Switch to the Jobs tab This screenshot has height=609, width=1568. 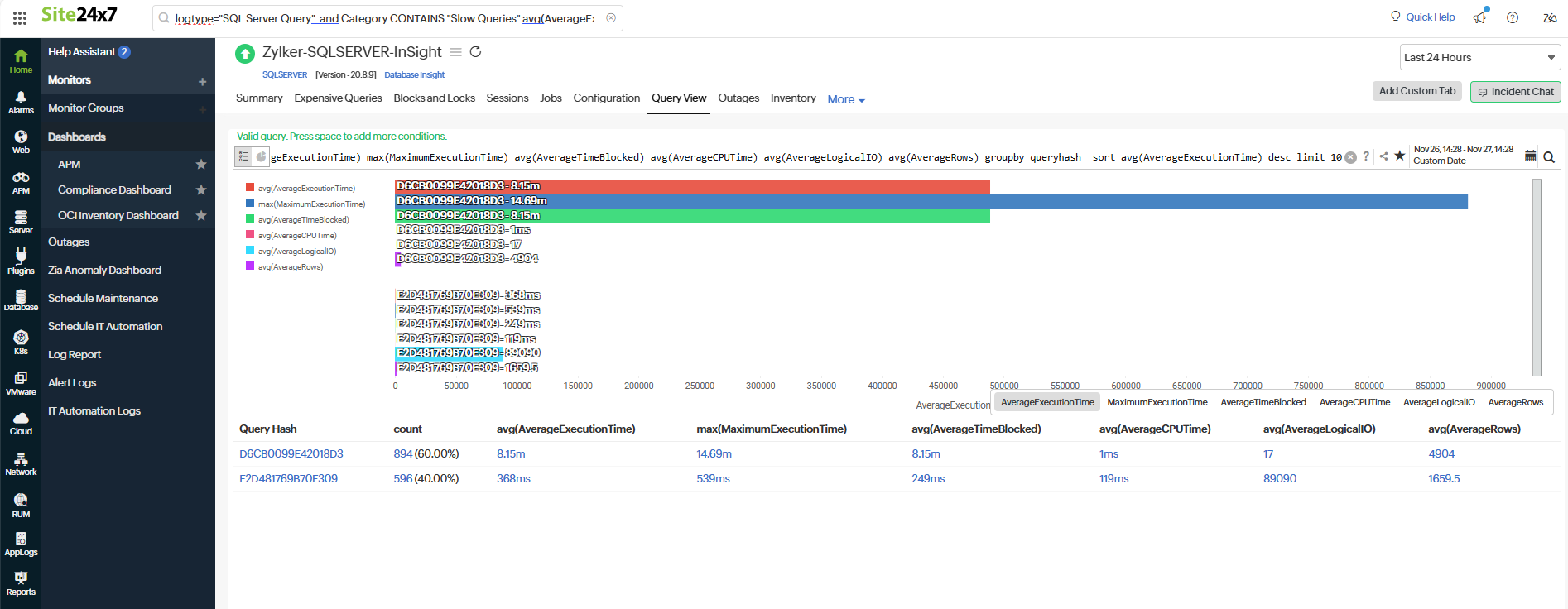551,98
